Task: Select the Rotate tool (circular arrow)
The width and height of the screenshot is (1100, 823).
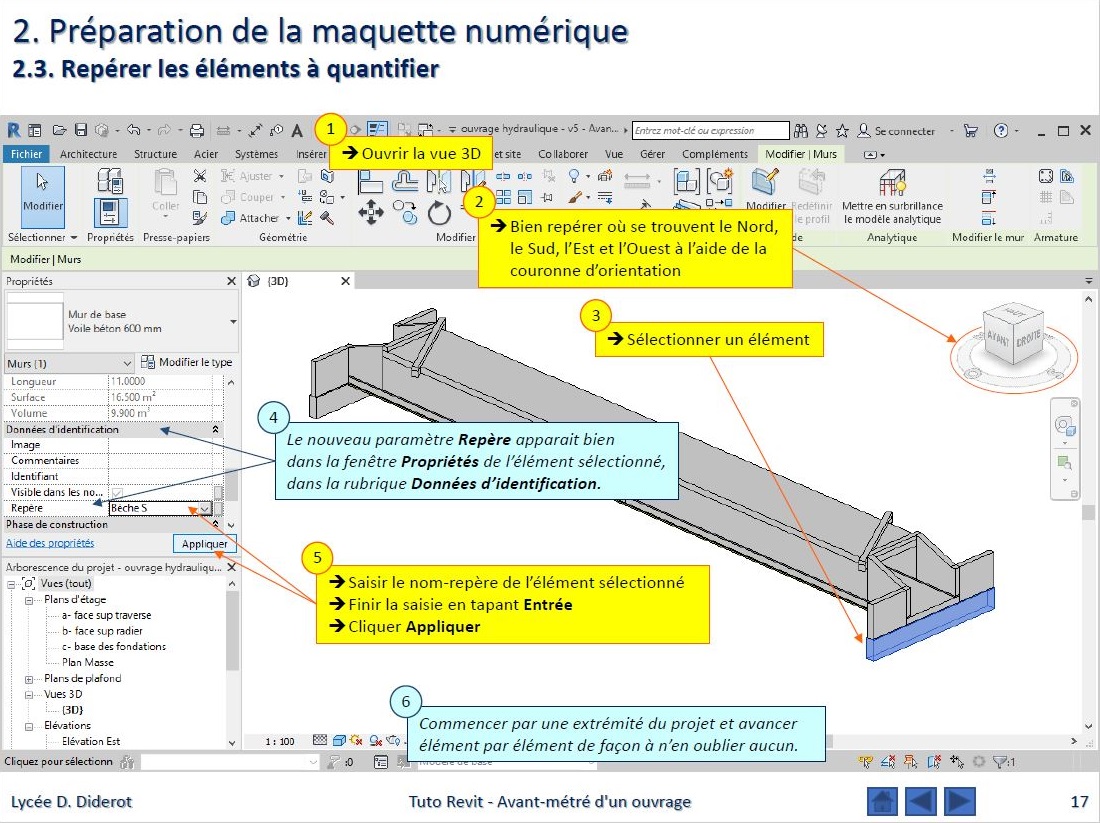Action: (x=439, y=213)
